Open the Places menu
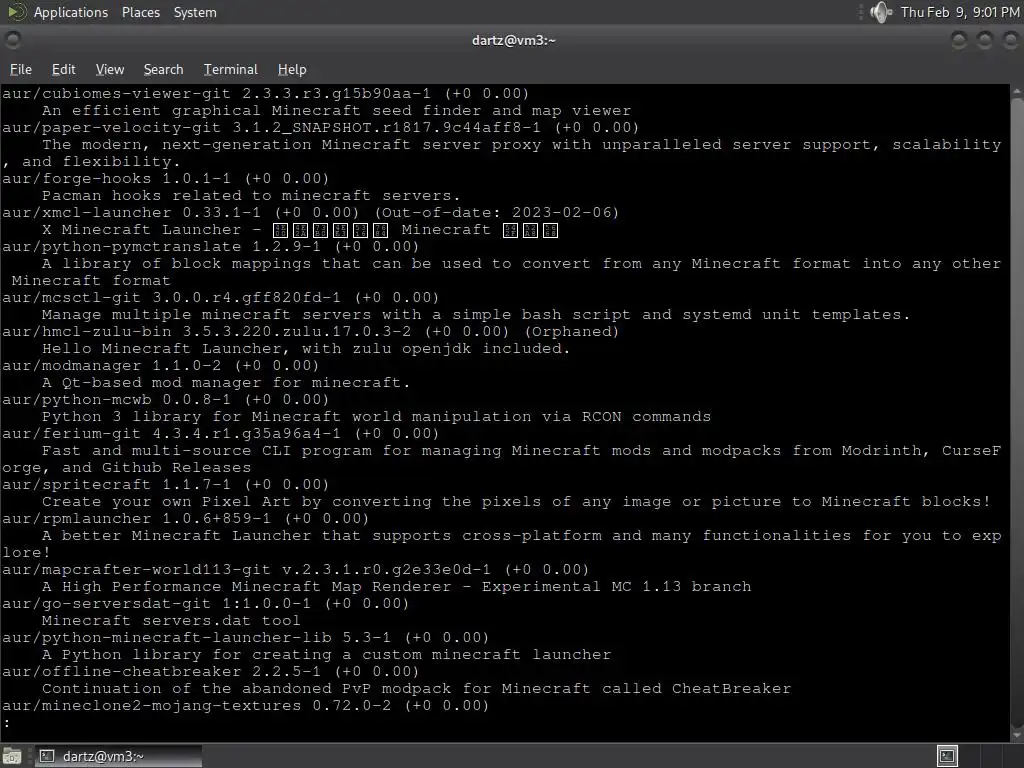This screenshot has height=768, width=1024. [140, 12]
